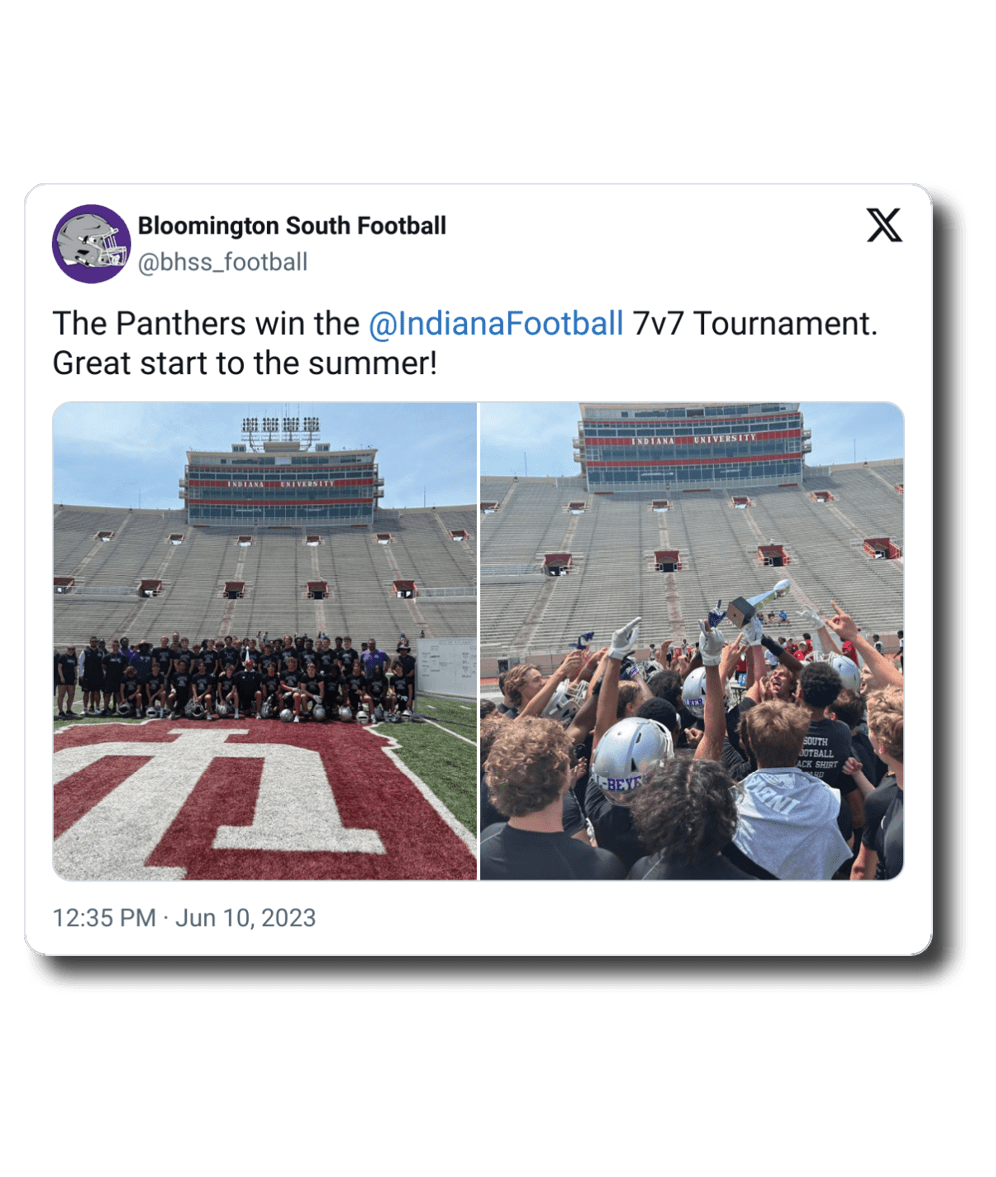Click the white bracket board in left photo

446,667
